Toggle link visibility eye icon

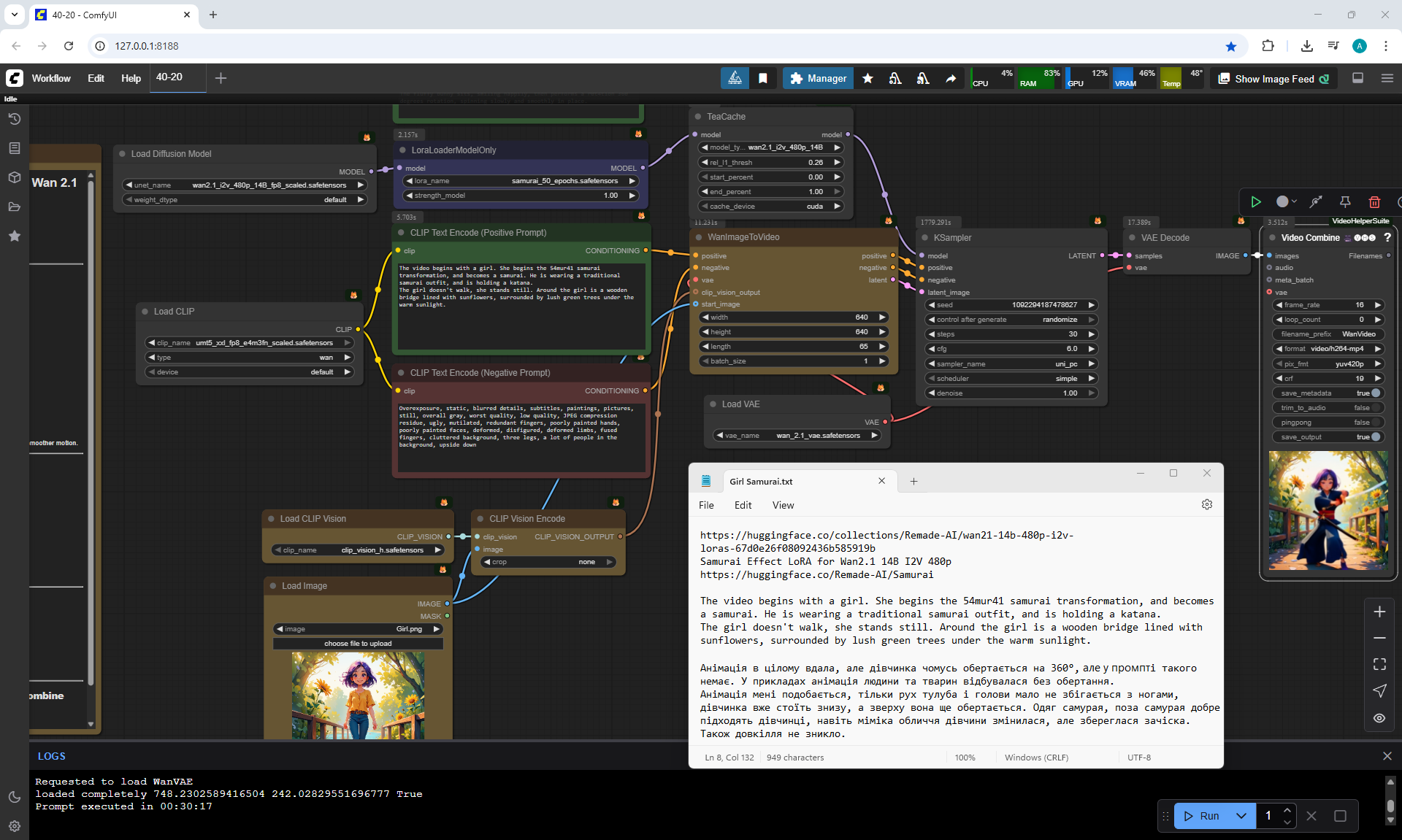click(1379, 718)
